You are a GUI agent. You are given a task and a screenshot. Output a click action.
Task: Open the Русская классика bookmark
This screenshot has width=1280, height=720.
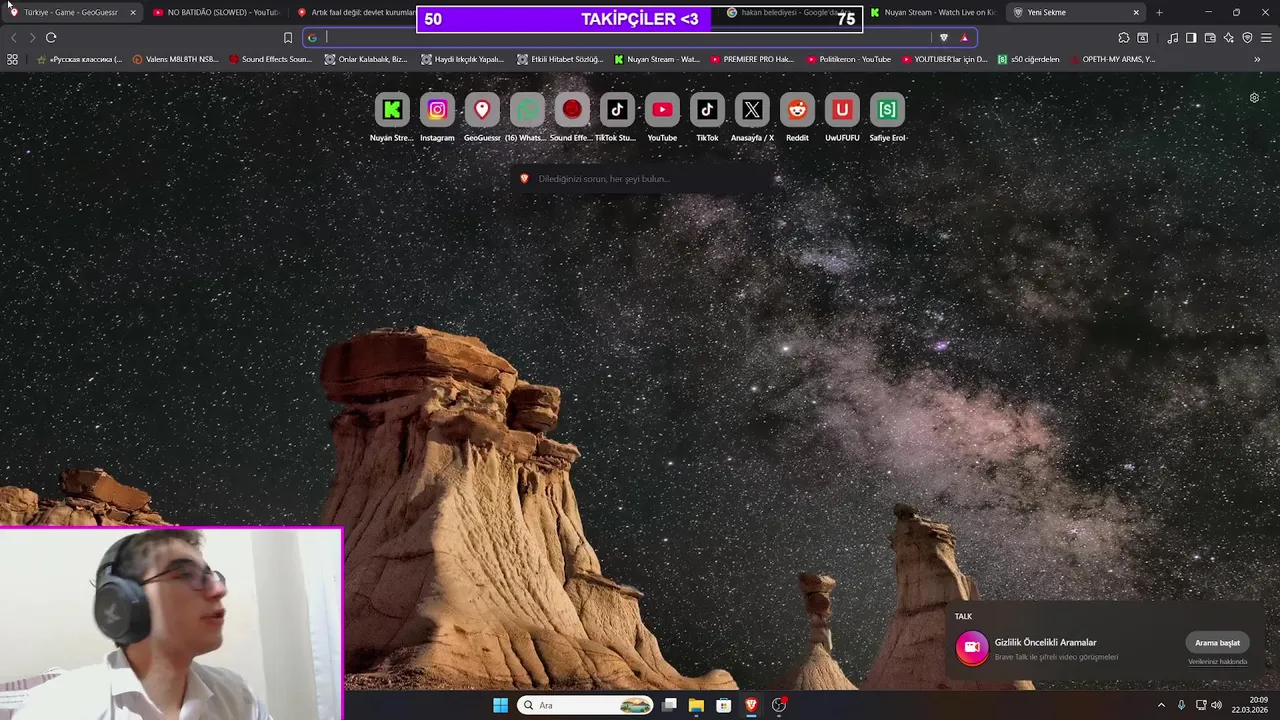(x=79, y=59)
